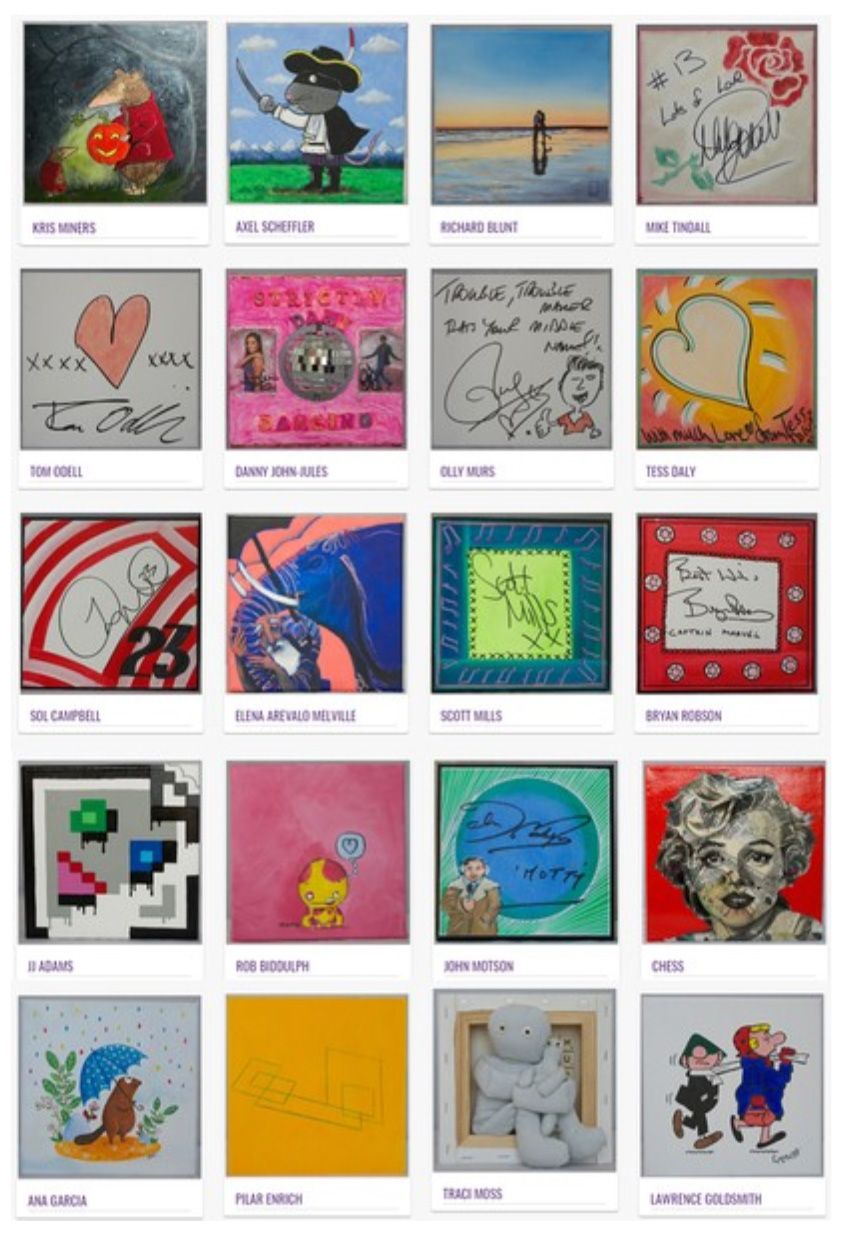Image resolution: width=852 pixels, height=1244 pixels.
Task: View the blue elephant painting thumbnail
Action: click(x=316, y=603)
